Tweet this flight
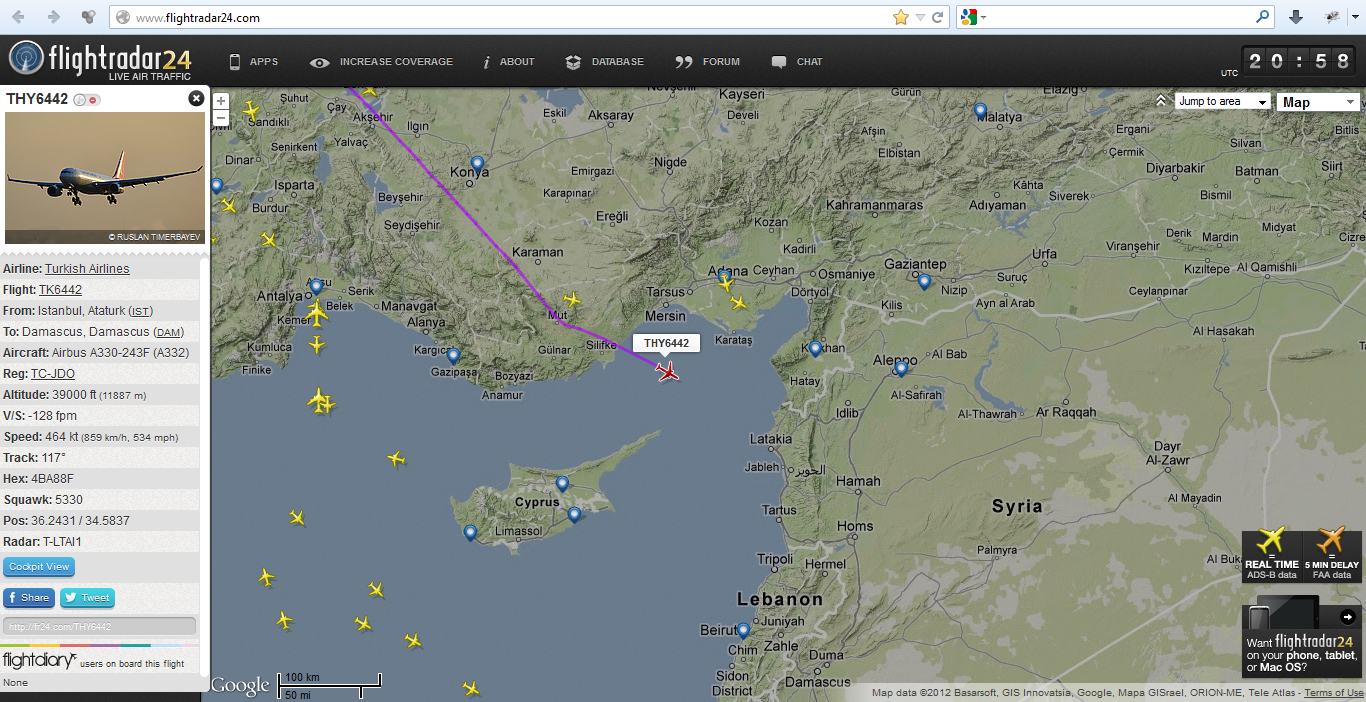 [87, 598]
